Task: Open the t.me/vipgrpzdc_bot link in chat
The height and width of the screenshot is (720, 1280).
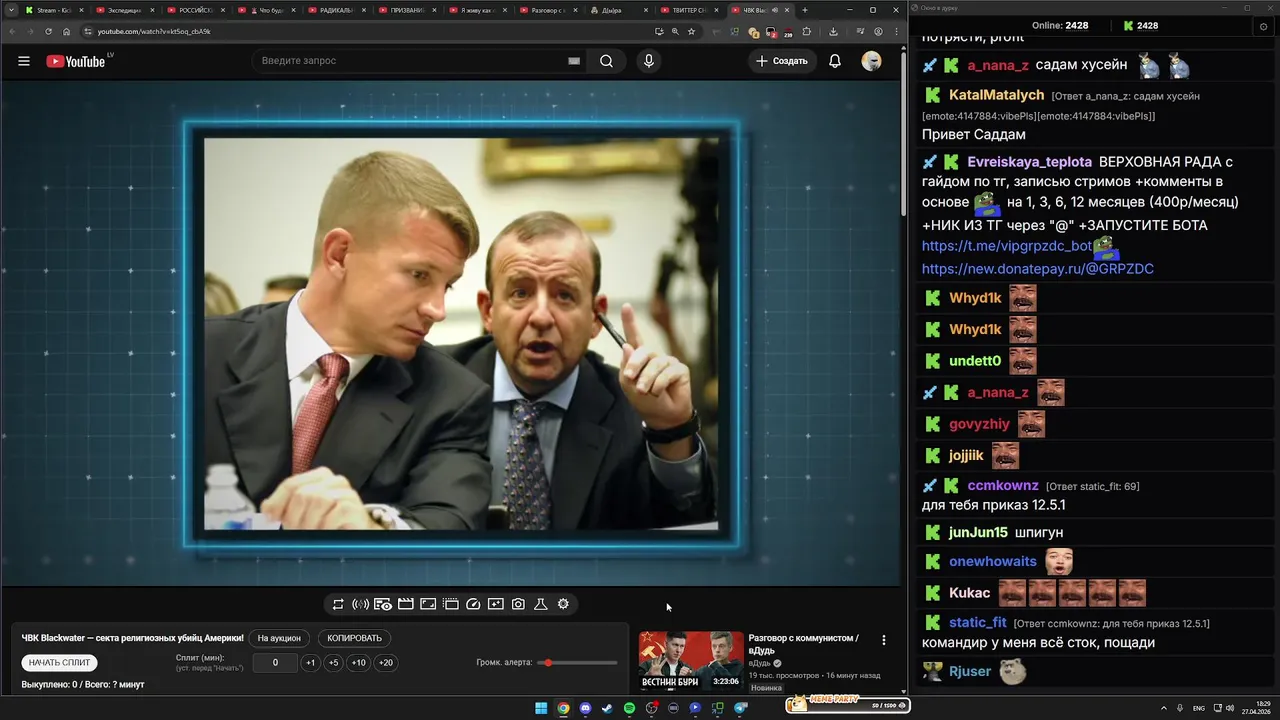Action: coord(1007,246)
